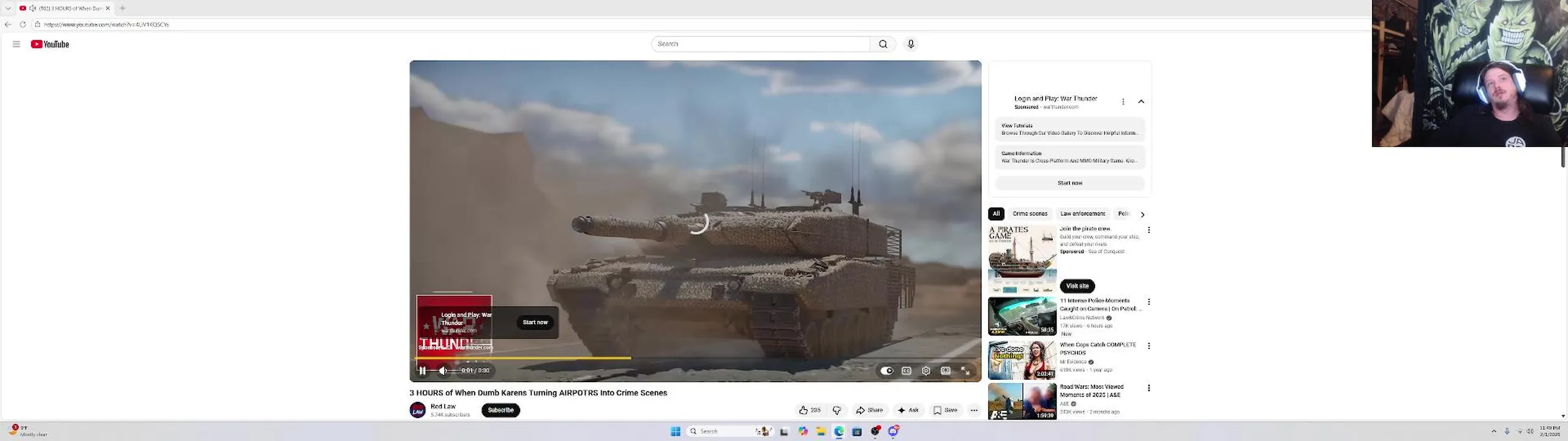The height and width of the screenshot is (441, 1568).
Task: Pause the video with the pause button
Action: [422, 371]
